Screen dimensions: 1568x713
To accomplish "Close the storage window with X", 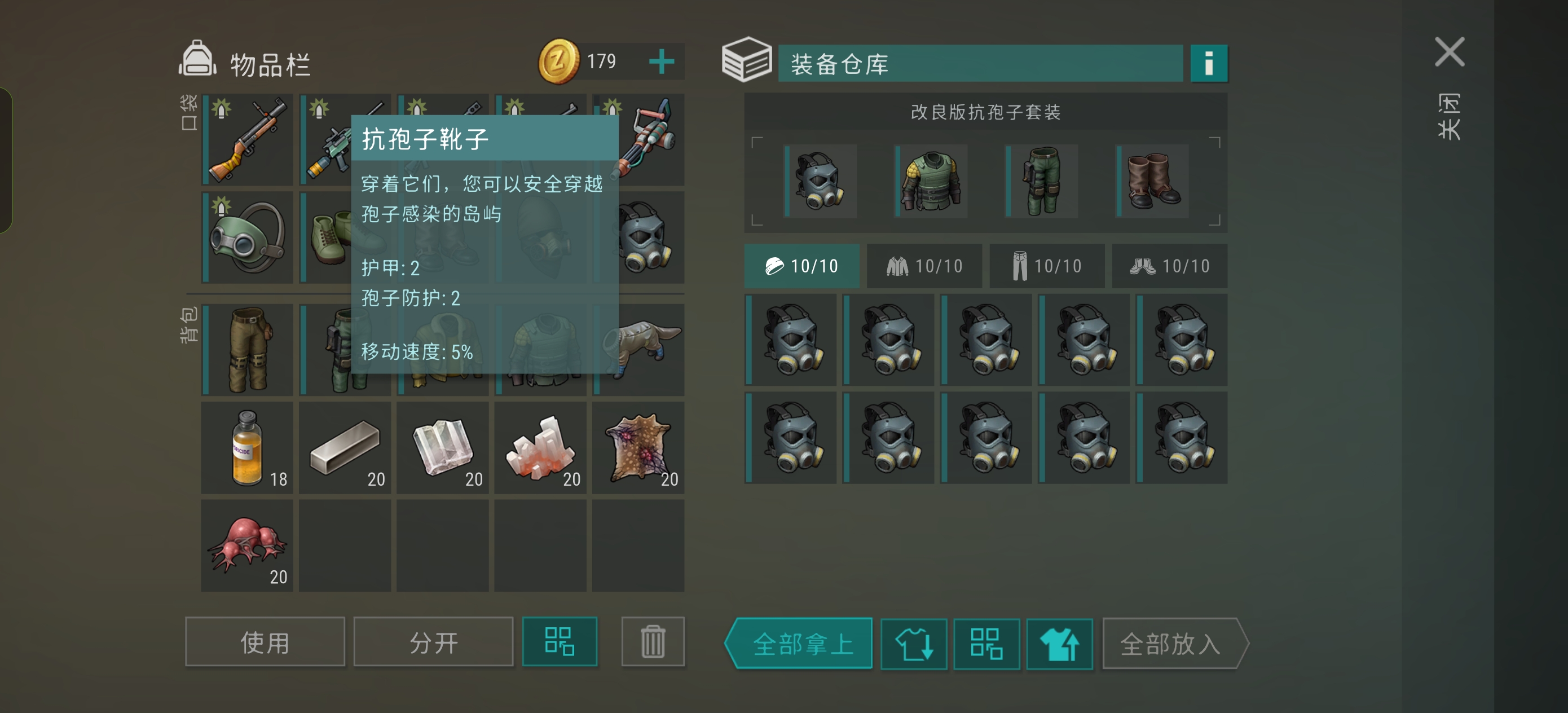I will click(1450, 52).
